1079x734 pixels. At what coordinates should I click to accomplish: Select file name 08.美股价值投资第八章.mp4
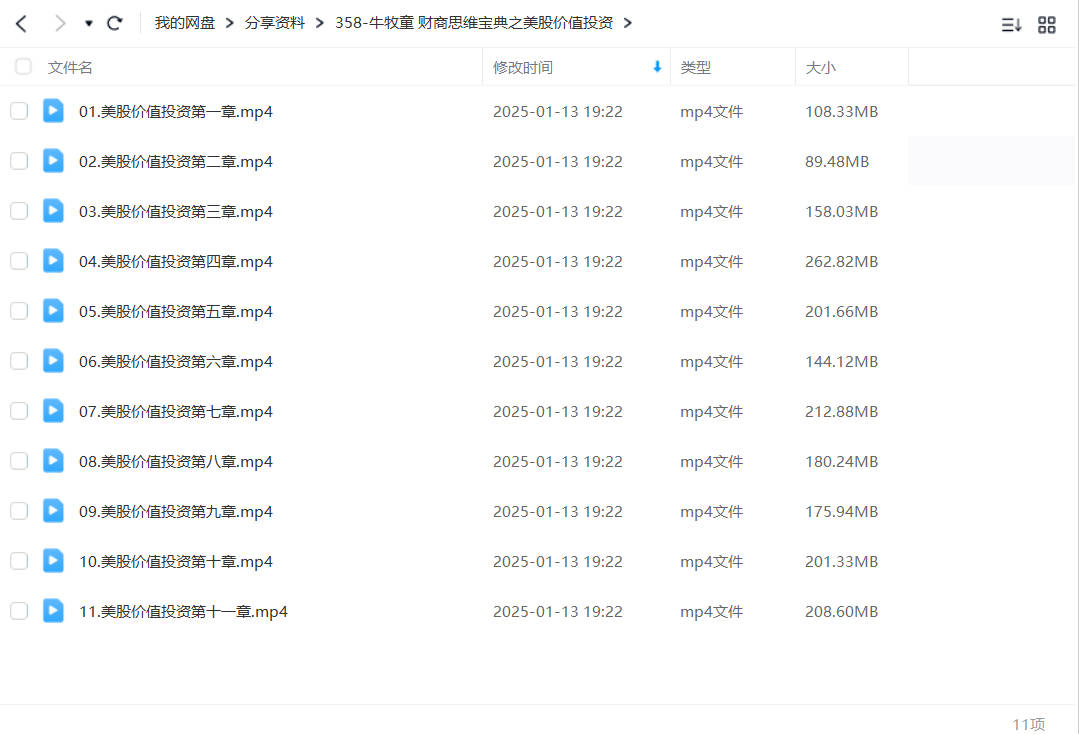(x=175, y=462)
